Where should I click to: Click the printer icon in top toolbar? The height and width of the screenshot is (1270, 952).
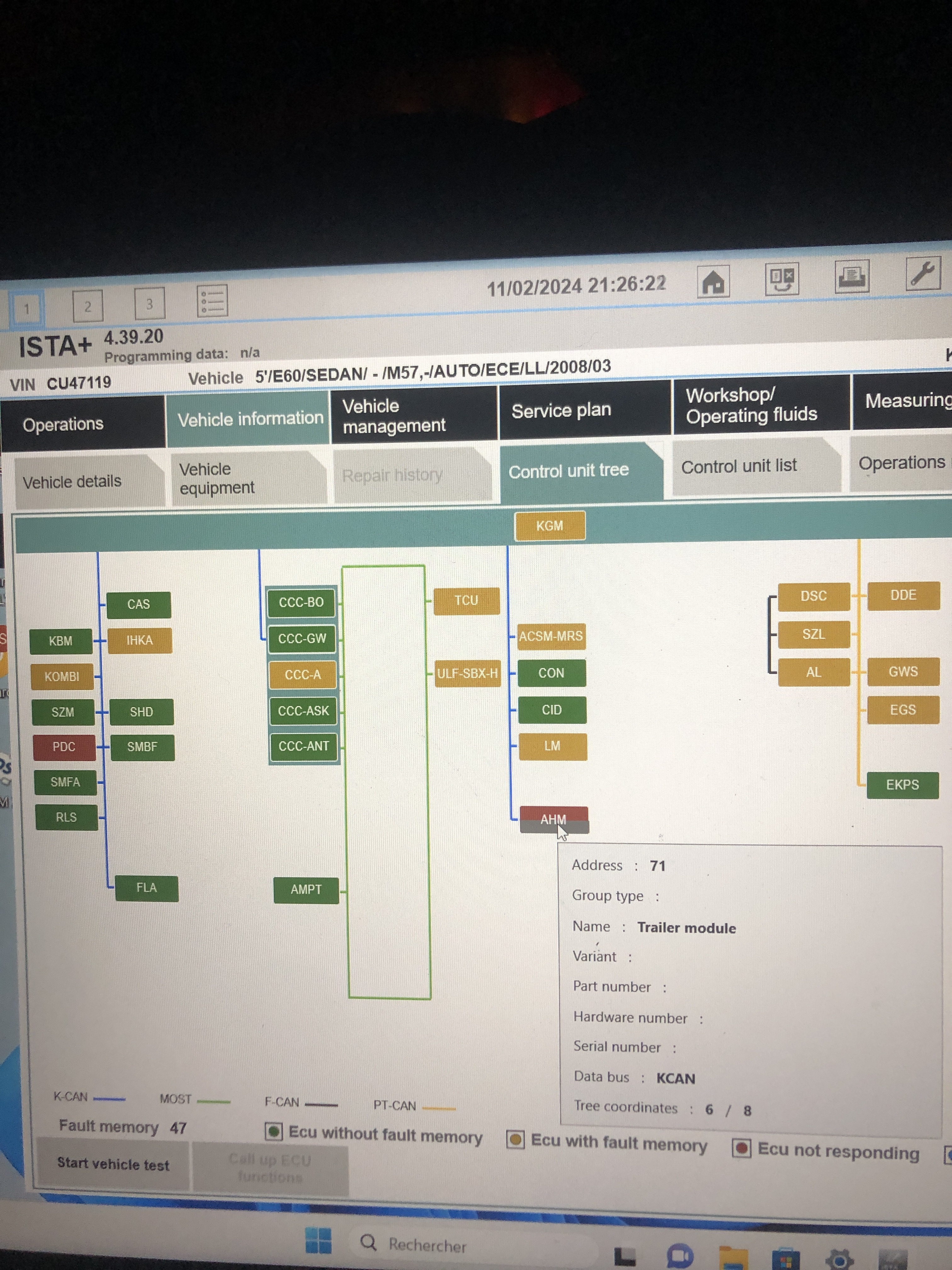coord(852,277)
